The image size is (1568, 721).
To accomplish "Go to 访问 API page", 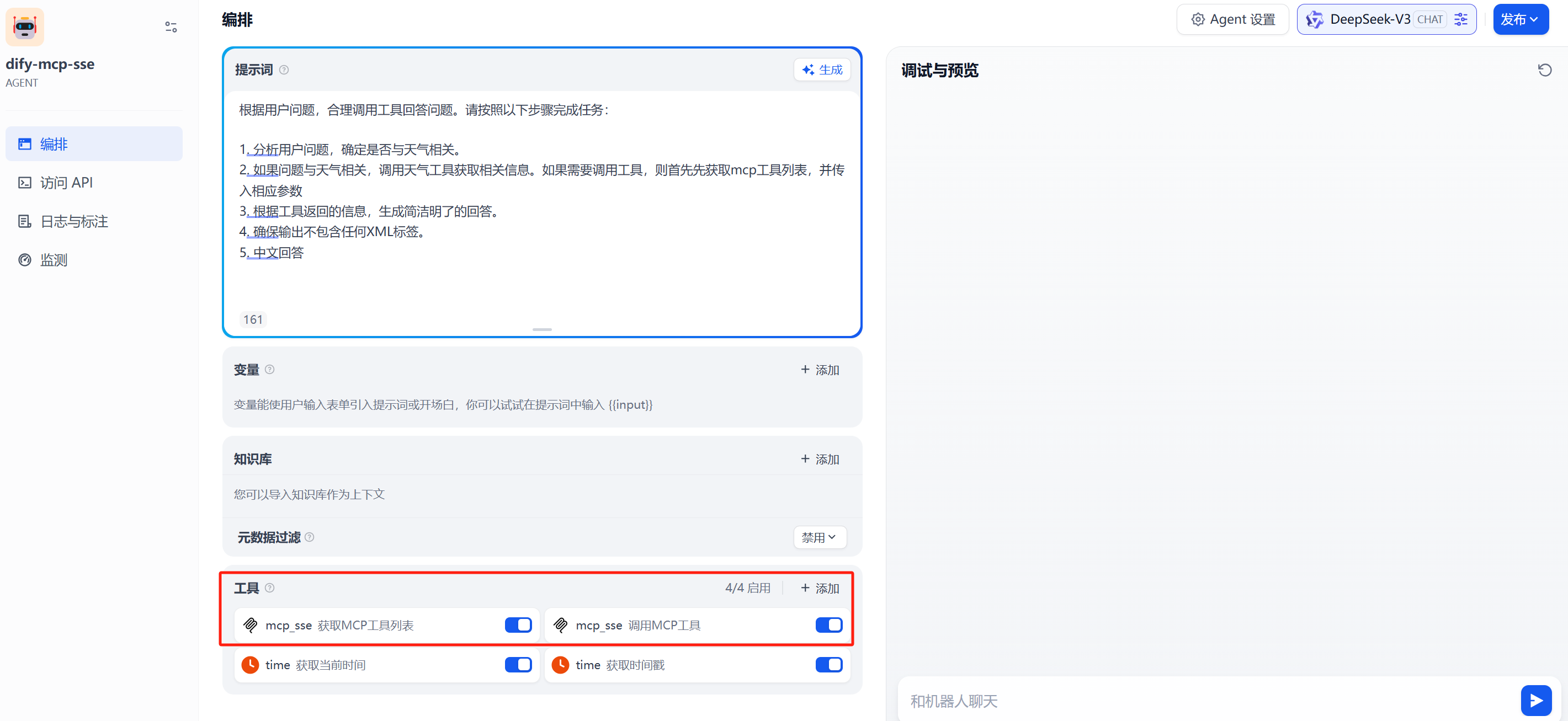I will coord(94,183).
